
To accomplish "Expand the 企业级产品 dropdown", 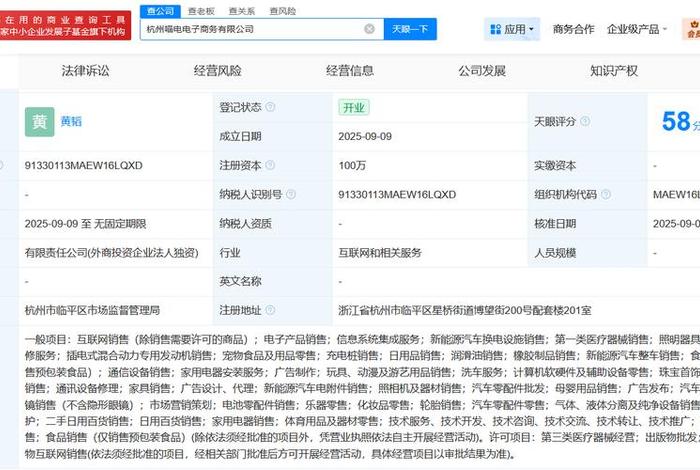I will 637,29.
